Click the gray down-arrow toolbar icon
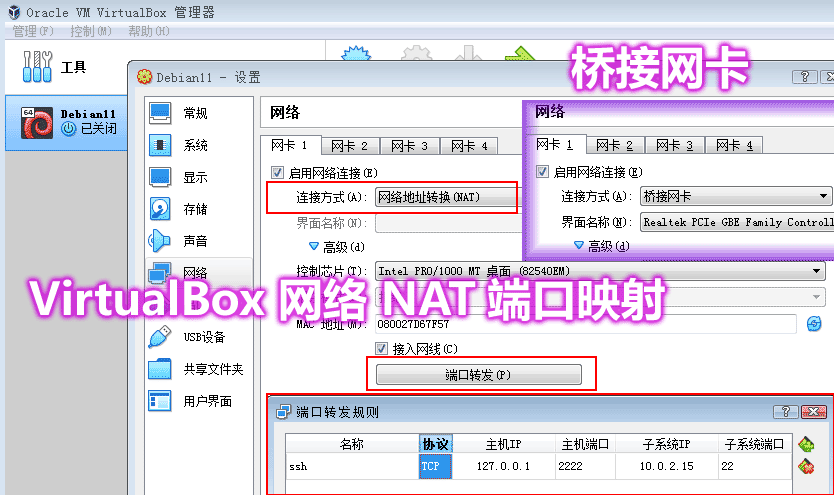This screenshot has width=834, height=495. [x=468, y=53]
